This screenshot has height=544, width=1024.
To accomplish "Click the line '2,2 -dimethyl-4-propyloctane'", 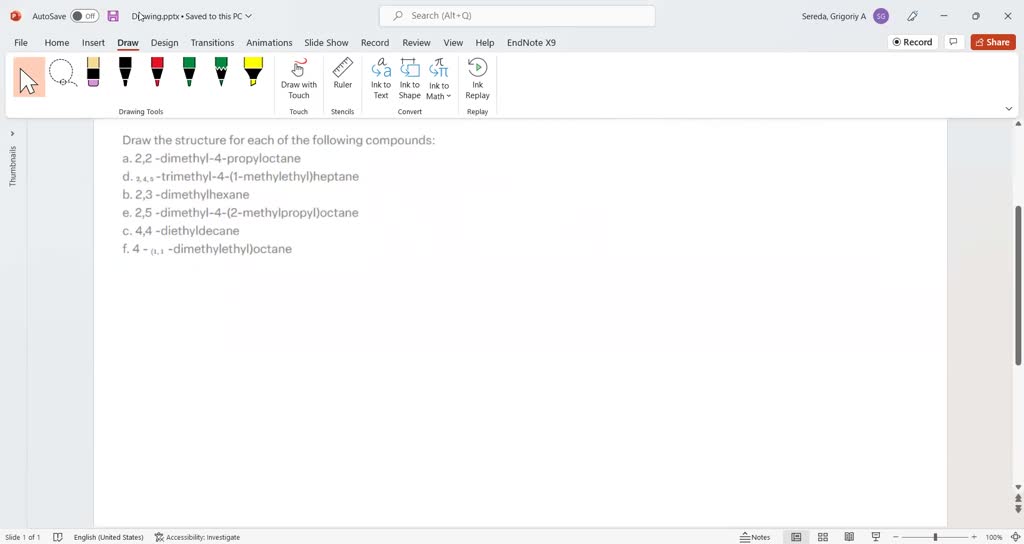I will tap(217, 158).
